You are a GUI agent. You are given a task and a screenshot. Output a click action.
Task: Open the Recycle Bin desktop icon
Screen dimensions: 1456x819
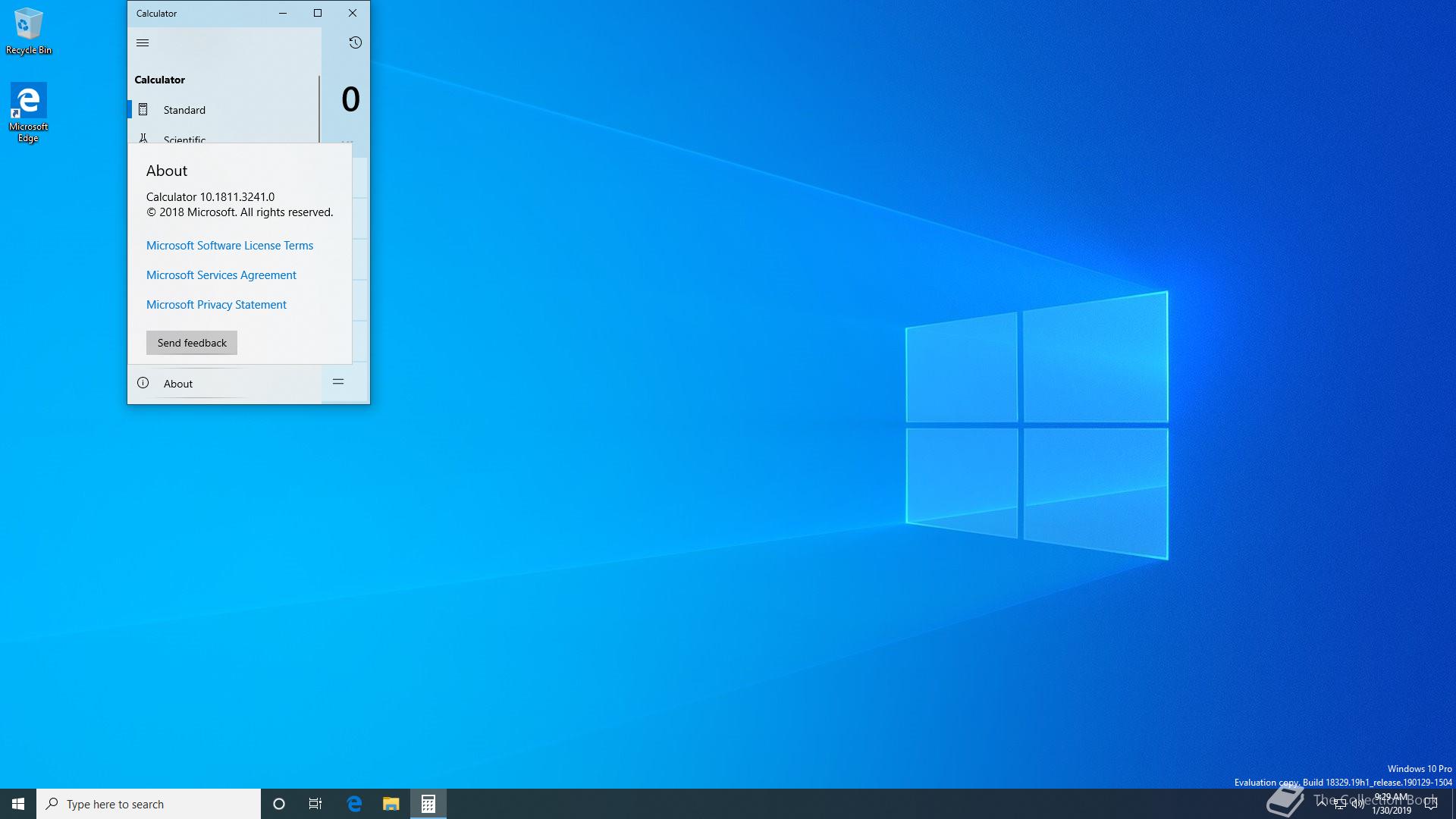(x=29, y=31)
